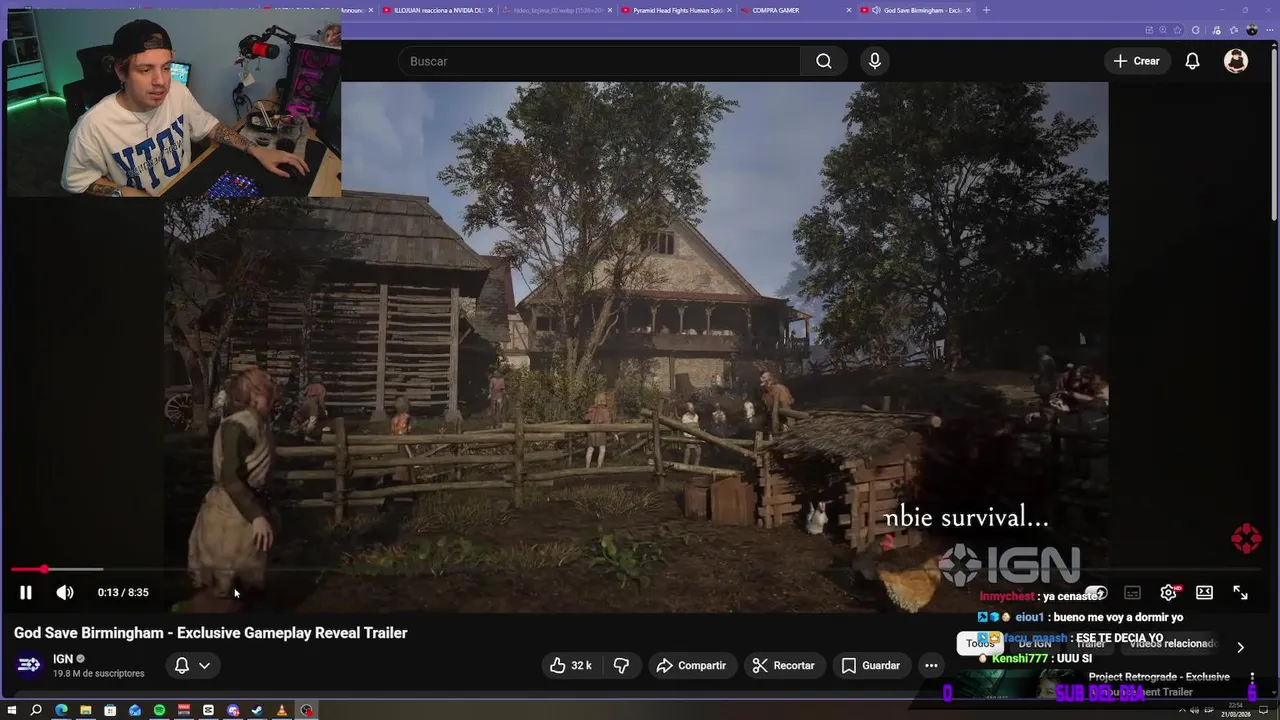
Task: Open Windows taskbar search
Action: pyautogui.click(x=36, y=710)
